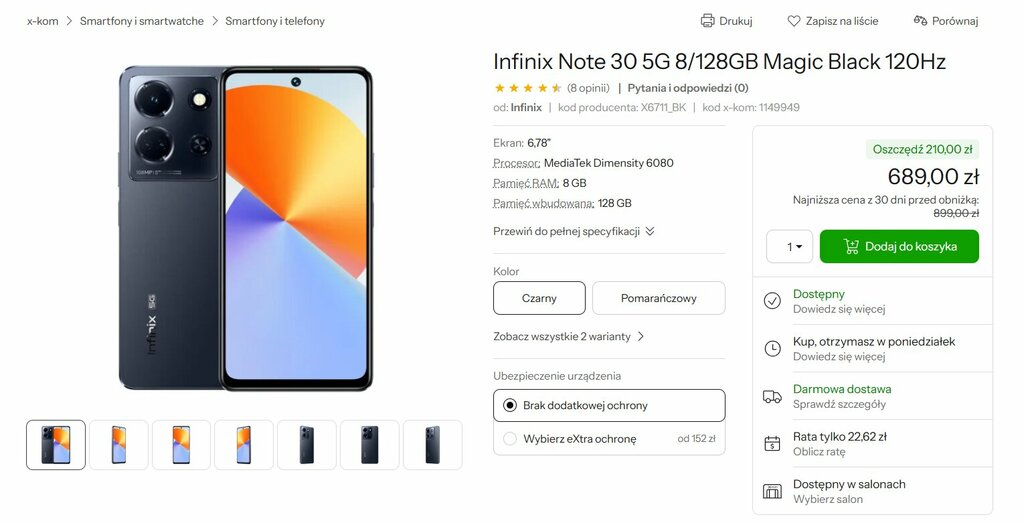This screenshot has width=1024, height=525.
Task: Click the store icon for Dostępny w salonach
Action: point(772,492)
